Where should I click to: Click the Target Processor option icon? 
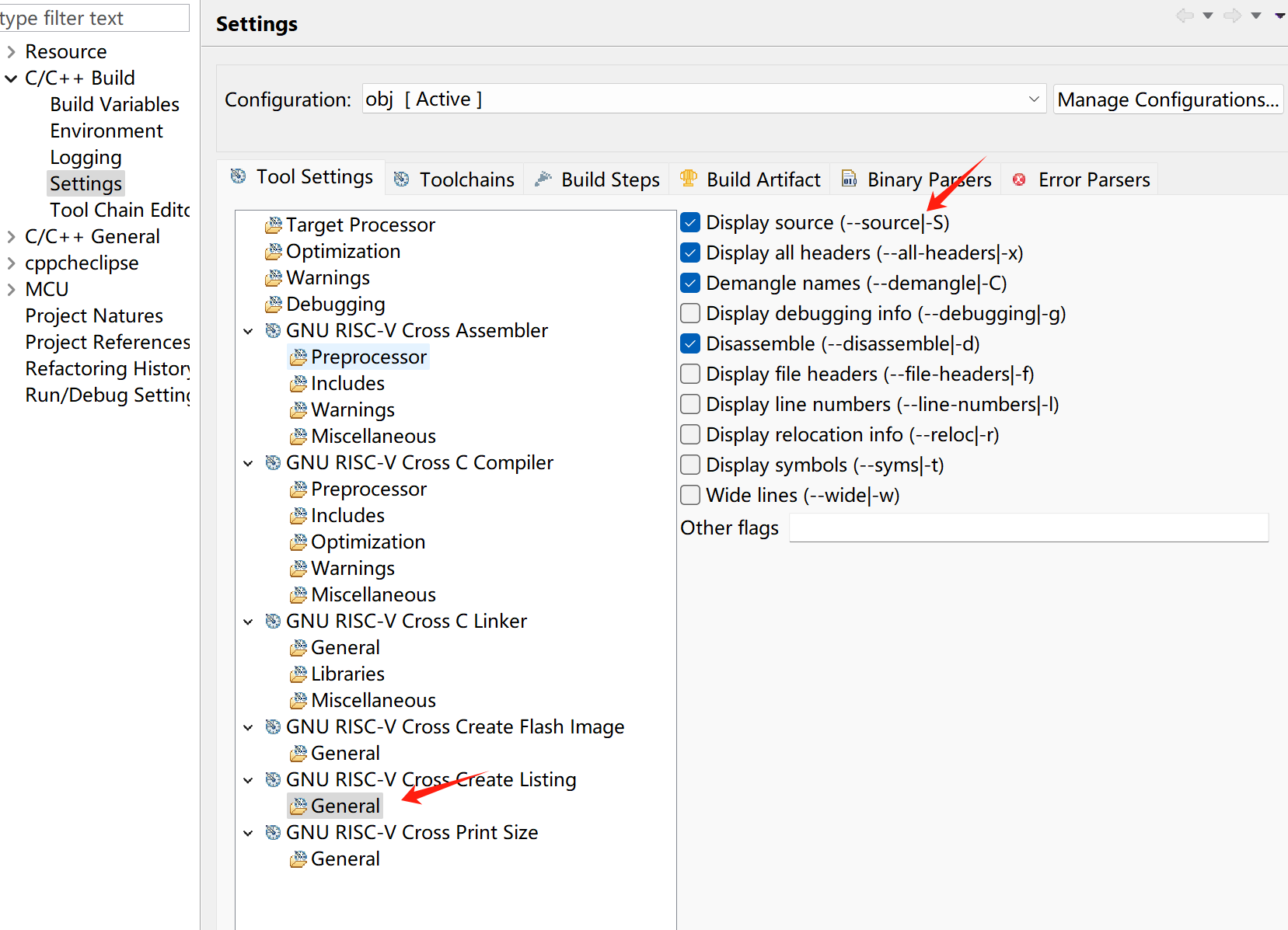[274, 225]
